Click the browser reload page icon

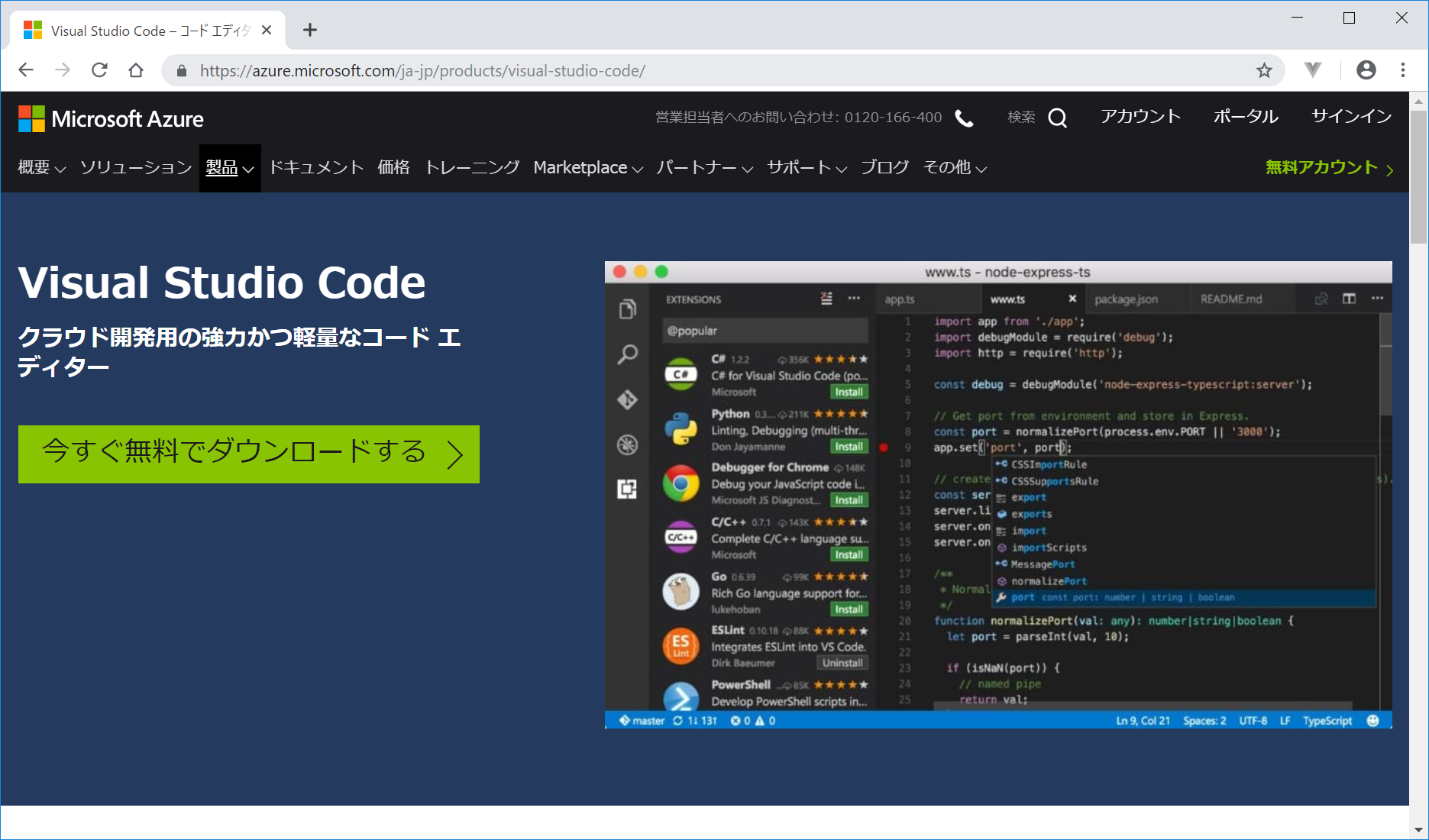pos(99,70)
